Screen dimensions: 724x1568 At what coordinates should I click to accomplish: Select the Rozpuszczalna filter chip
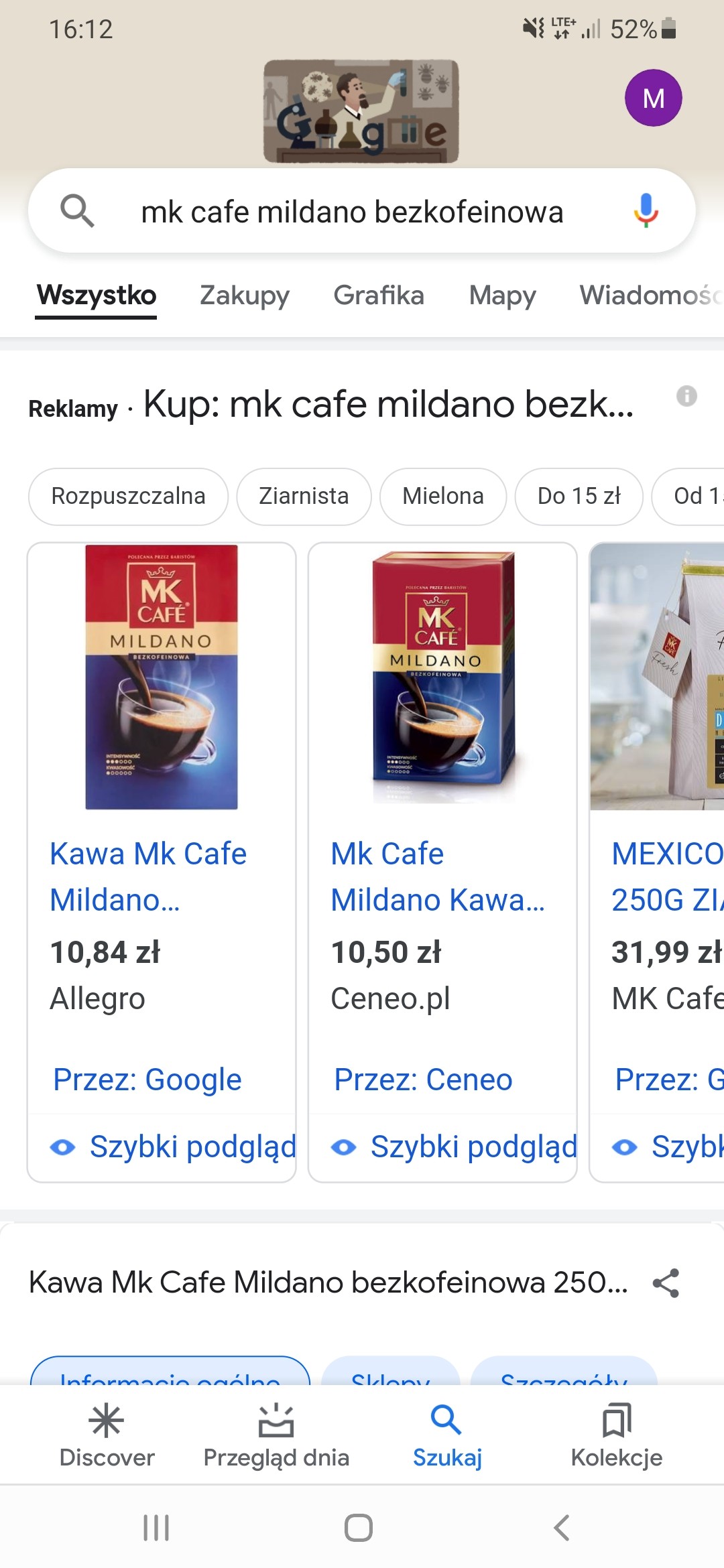click(128, 496)
